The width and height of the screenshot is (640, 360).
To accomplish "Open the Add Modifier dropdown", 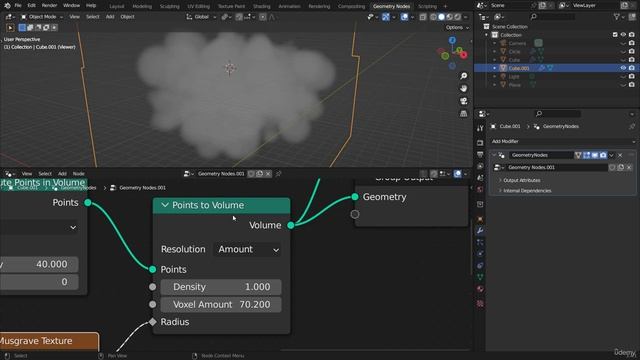I will pos(562,141).
